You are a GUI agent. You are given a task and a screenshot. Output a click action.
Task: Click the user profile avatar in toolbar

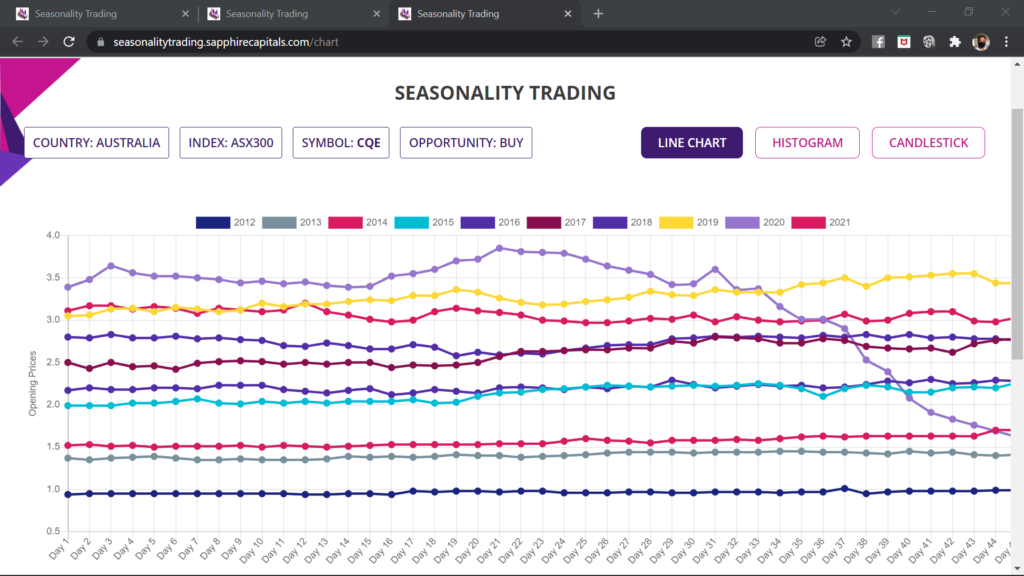tap(981, 42)
